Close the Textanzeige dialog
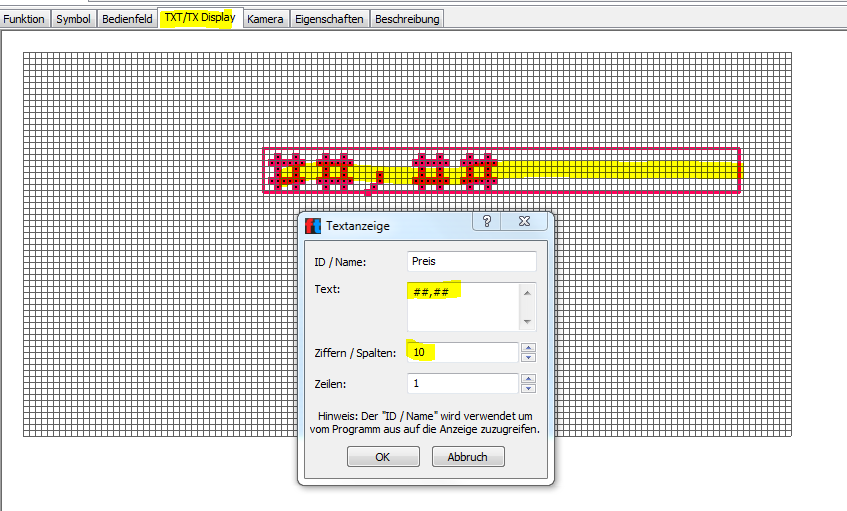847x511 pixels. (x=522, y=222)
